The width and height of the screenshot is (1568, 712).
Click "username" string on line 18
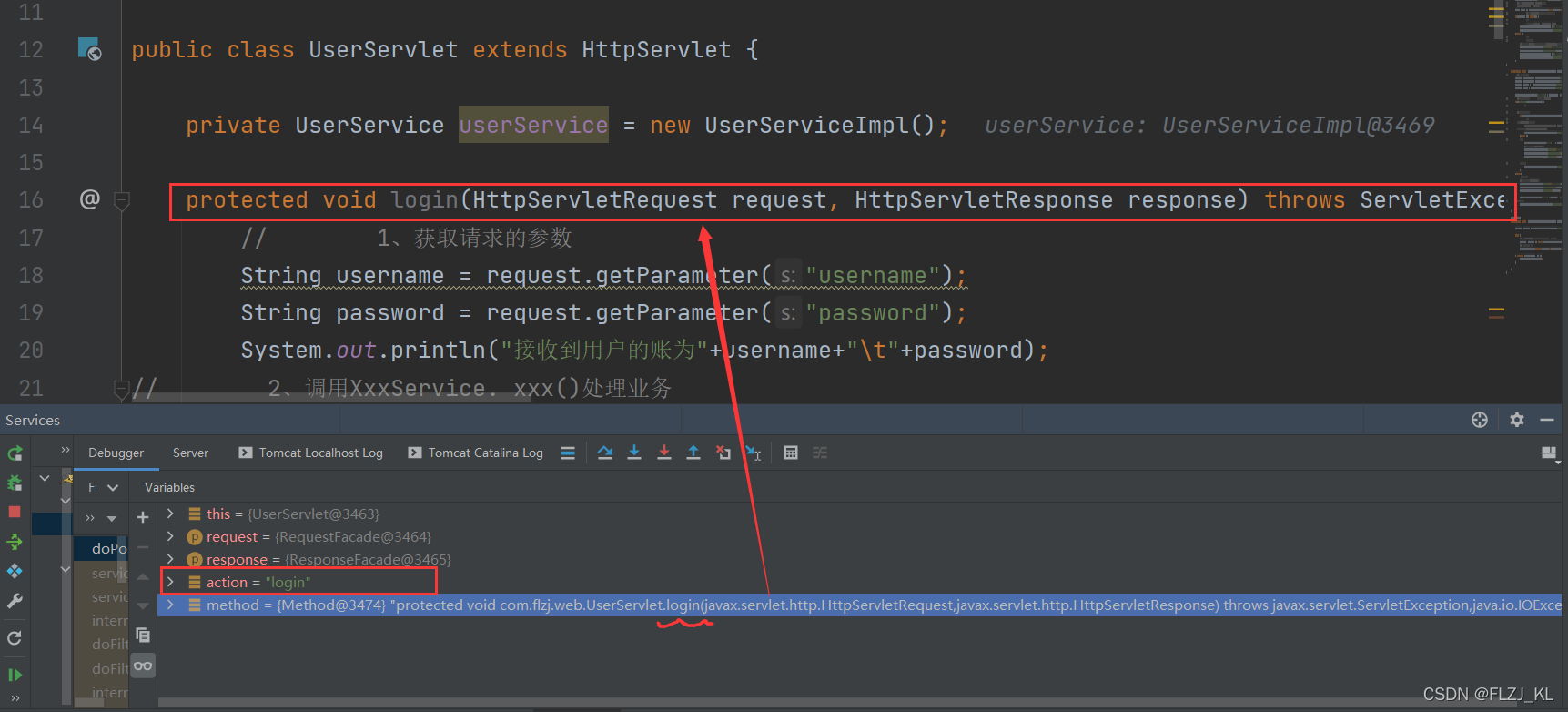[x=872, y=275]
